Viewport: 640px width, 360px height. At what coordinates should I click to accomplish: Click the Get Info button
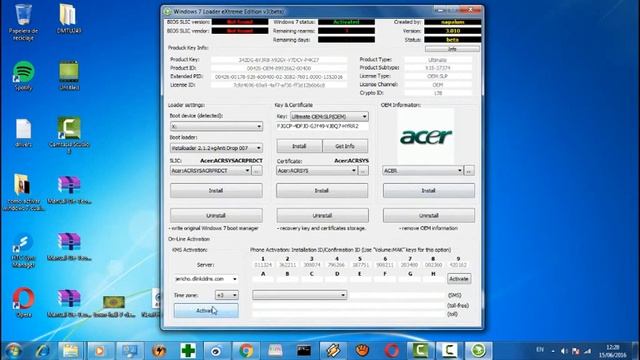345,146
